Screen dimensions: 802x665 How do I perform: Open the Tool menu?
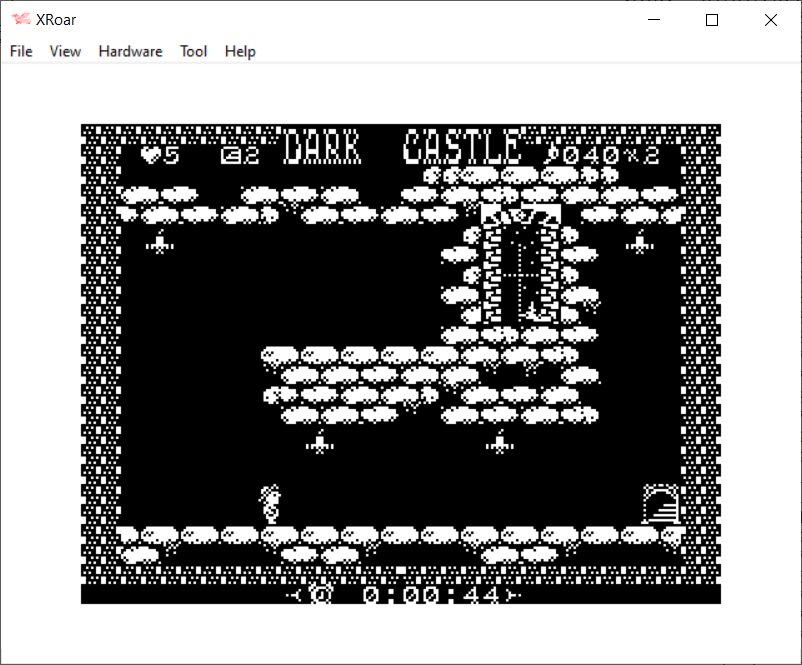193,51
